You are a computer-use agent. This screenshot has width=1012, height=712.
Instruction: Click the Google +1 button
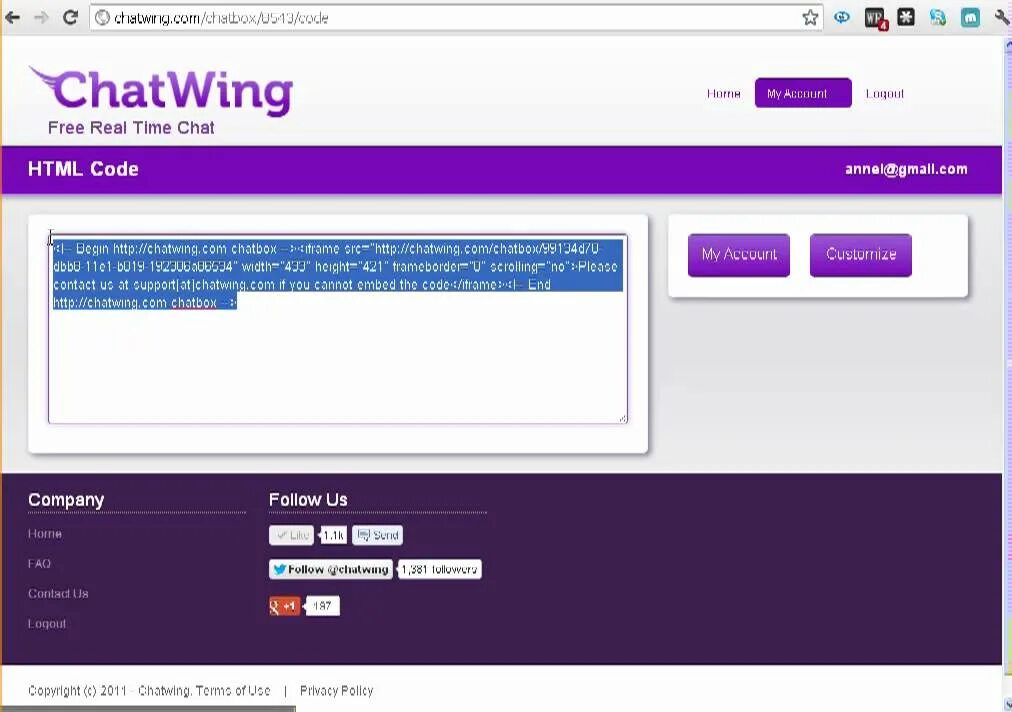[285, 606]
